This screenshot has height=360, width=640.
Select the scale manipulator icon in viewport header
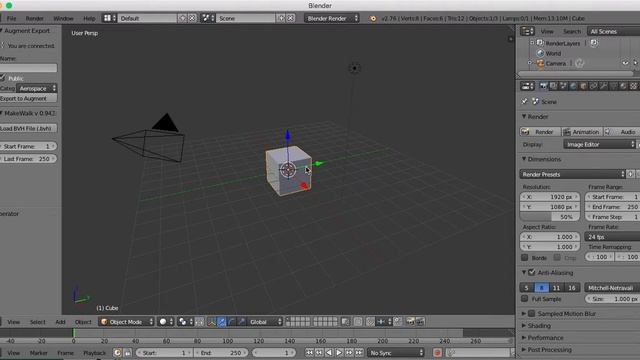[242, 322]
